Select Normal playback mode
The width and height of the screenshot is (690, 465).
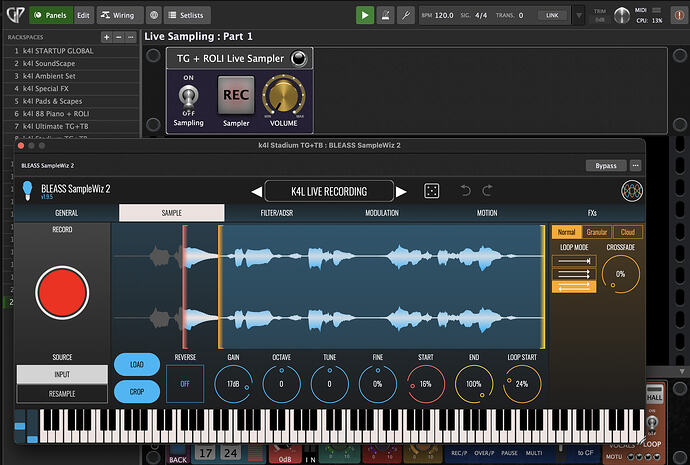(x=567, y=232)
